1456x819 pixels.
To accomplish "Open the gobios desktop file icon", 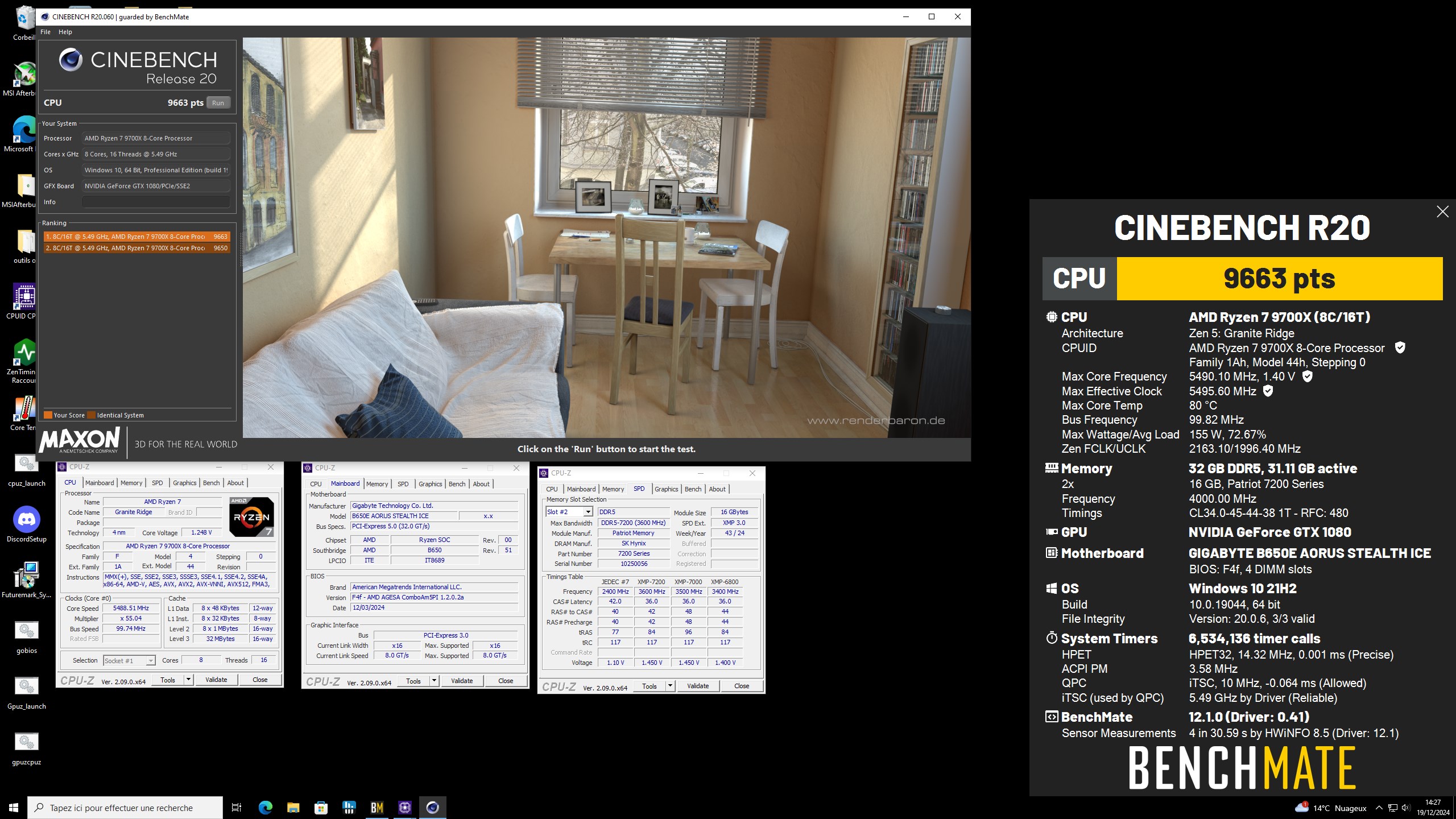I will 27,636.
